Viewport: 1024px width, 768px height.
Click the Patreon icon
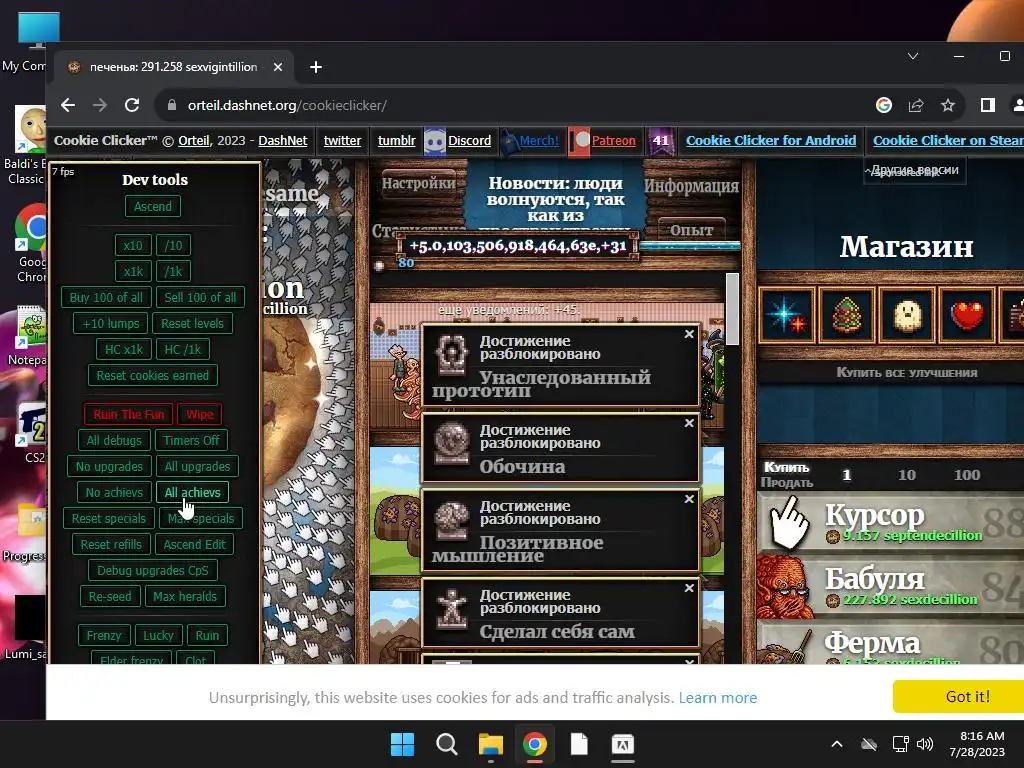coord(579,141)
